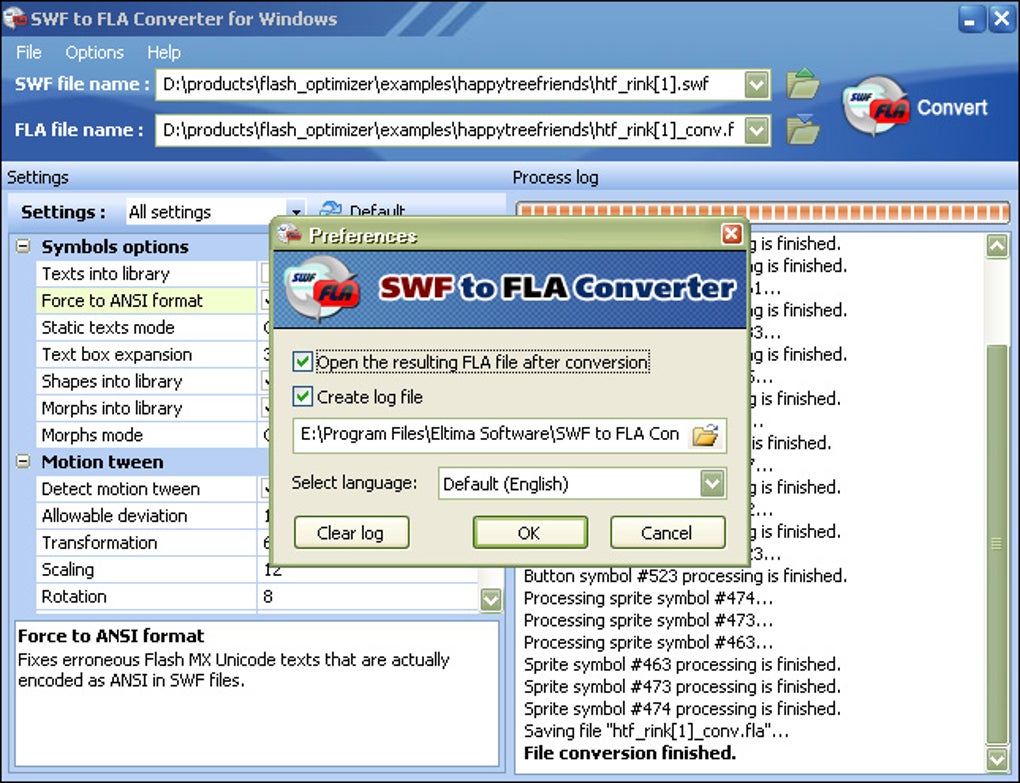
Task: Select Allowable deviation row
Action: tap(146, 516)
